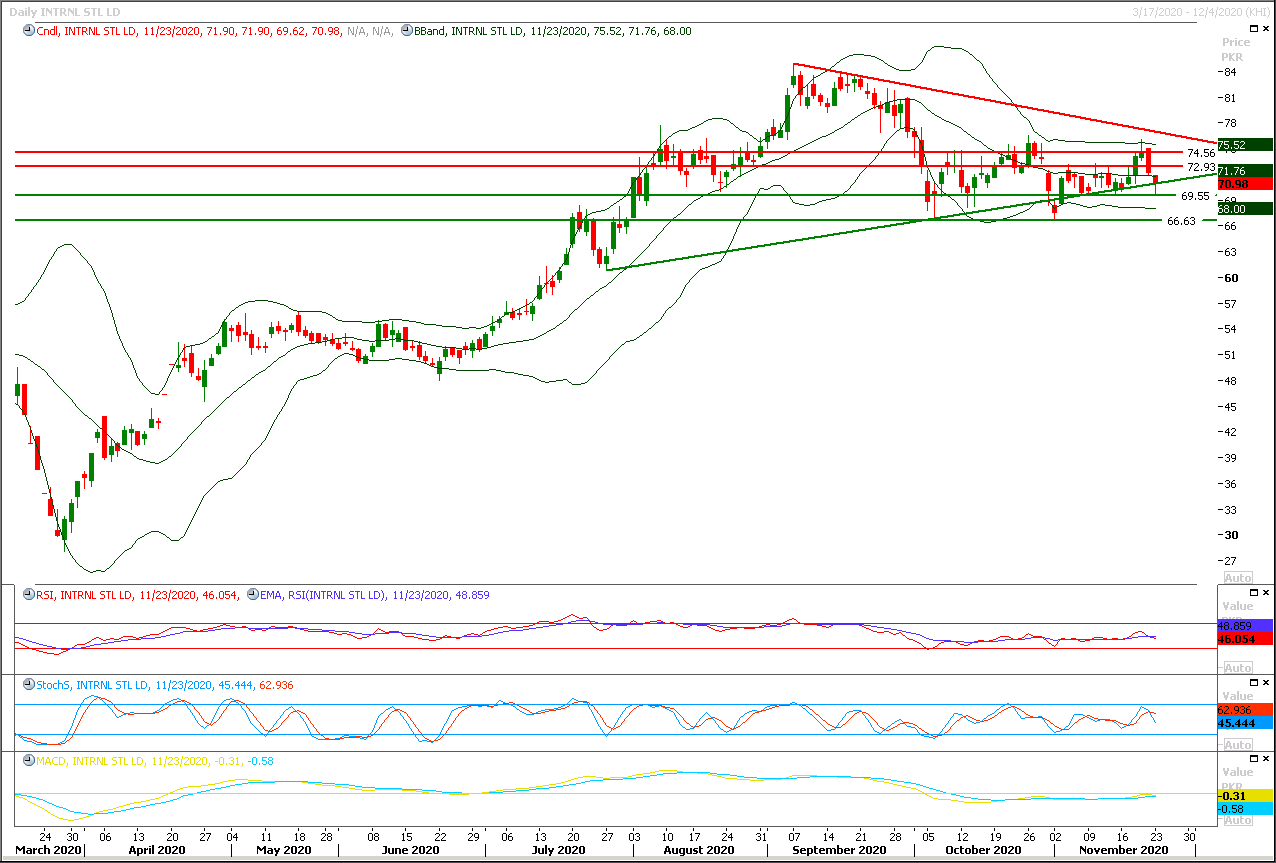The image size is (1276, 863).
Task: Click November 2020 on time axis
Action: point(1122,850)
